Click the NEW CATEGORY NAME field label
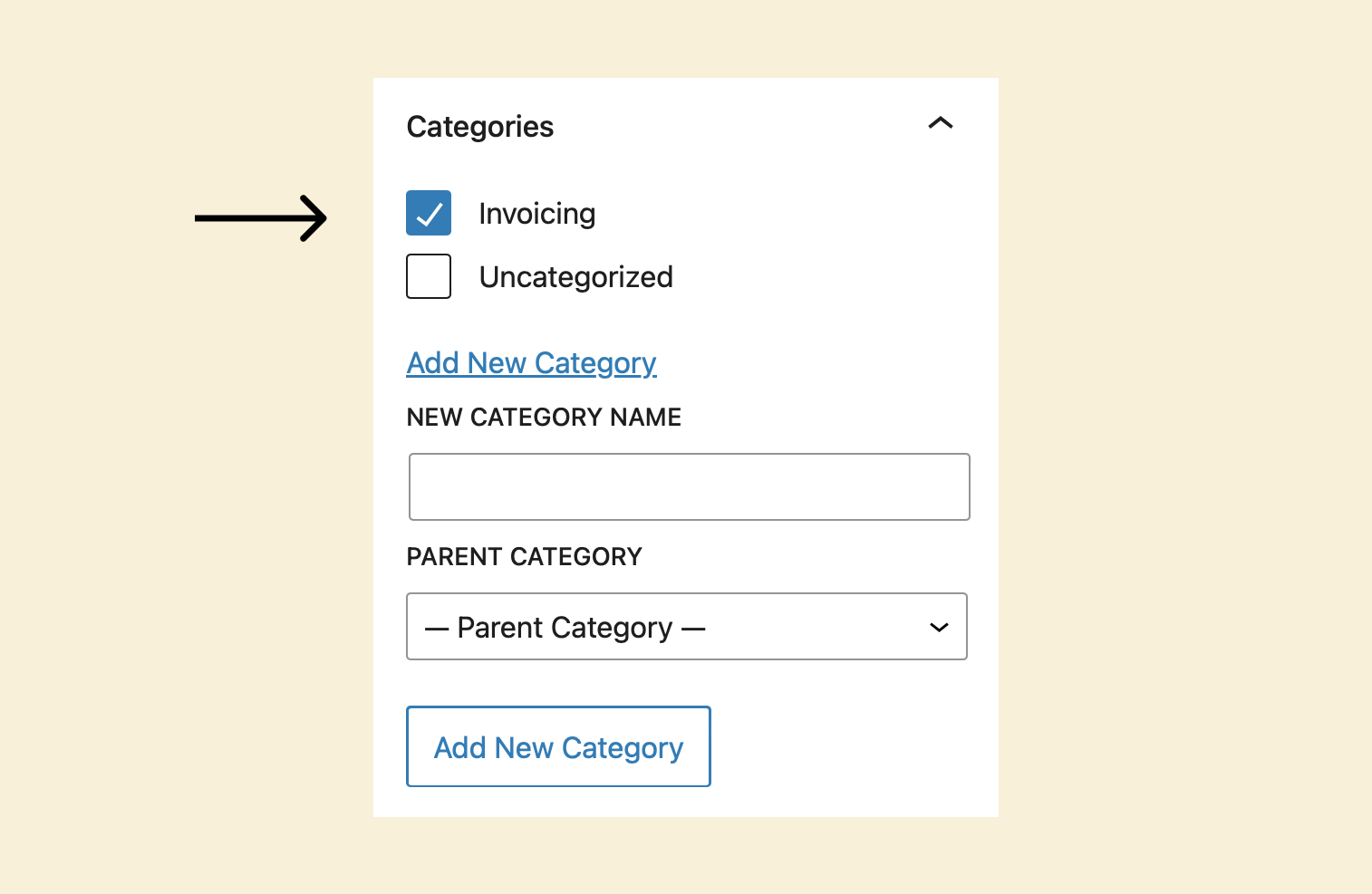 click(544, 418)
